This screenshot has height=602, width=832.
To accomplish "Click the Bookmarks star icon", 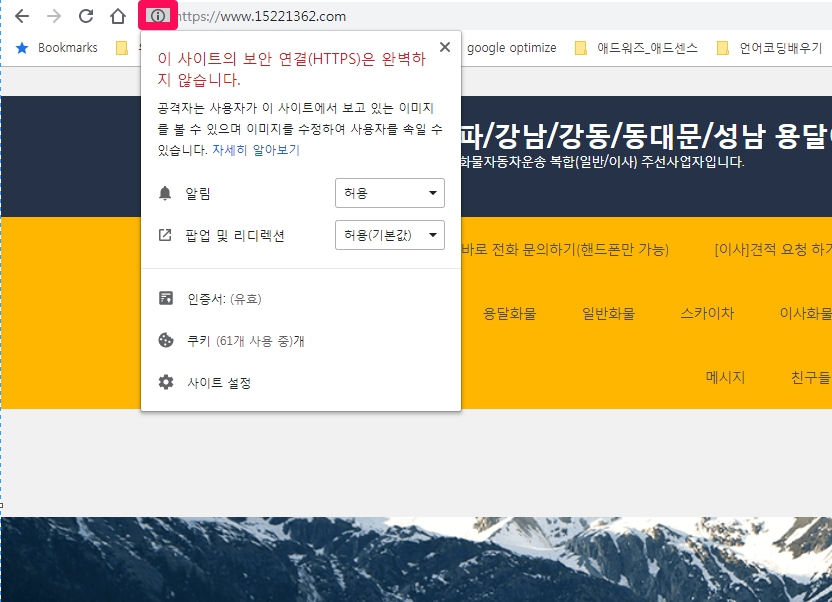I will pyautogui.click(x=21, y=47).
